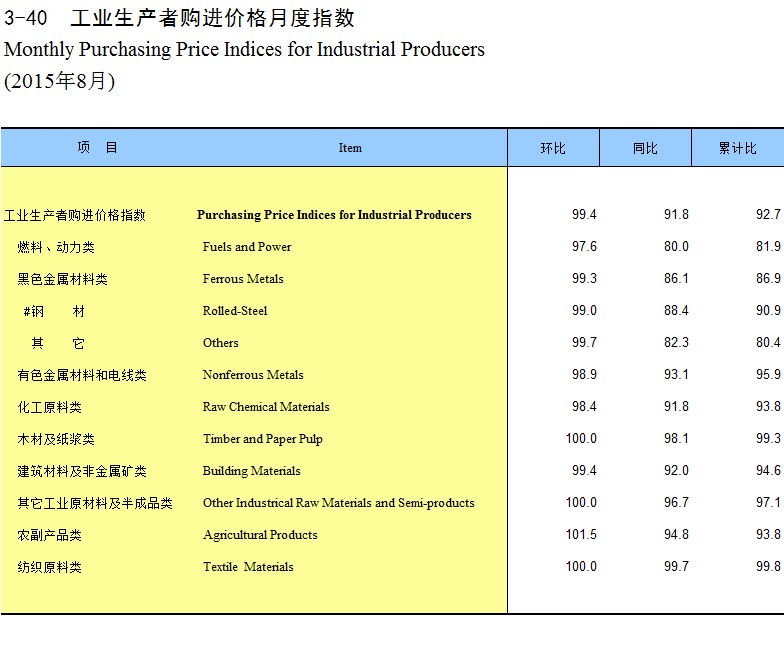Select the 92.0 value for Building Materials

click(676, 470)
